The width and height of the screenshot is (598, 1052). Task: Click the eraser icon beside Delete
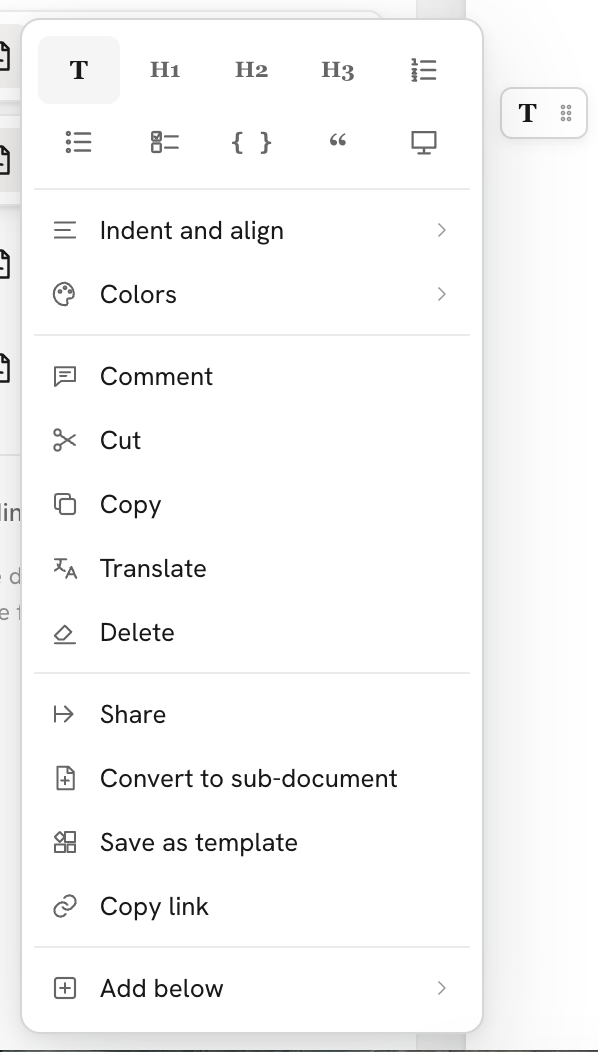[64, 634]
